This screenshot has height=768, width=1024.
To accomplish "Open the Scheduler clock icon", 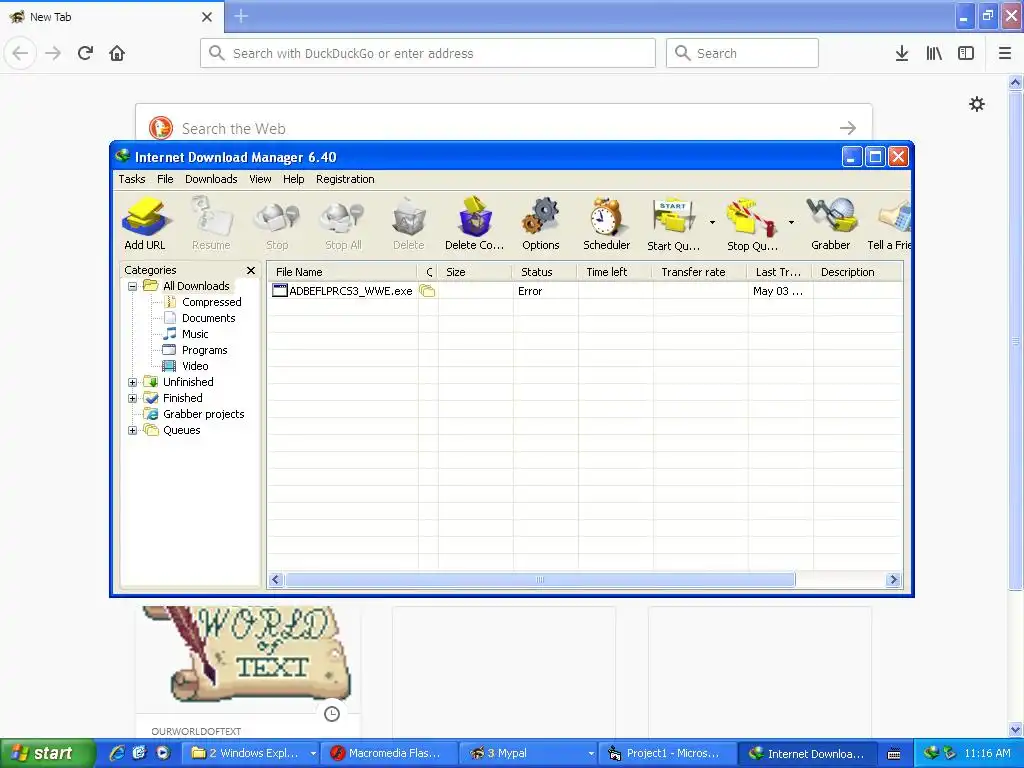I will tap(607, 224).
